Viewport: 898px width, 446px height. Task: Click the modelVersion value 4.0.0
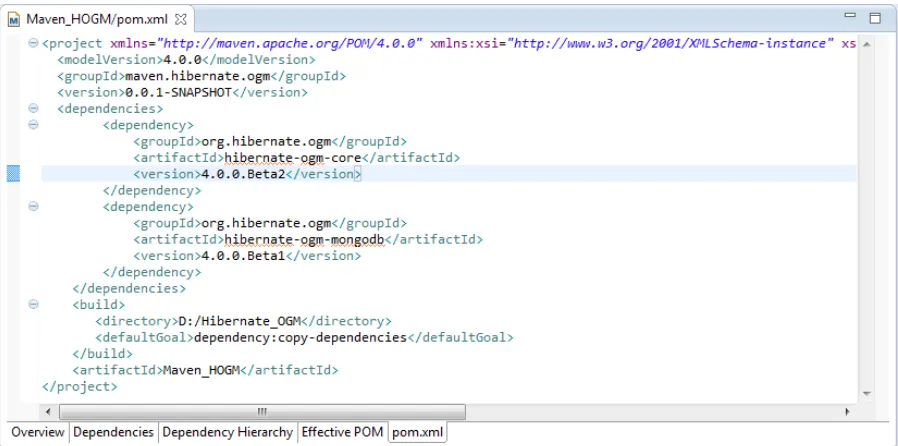point(183,60)
